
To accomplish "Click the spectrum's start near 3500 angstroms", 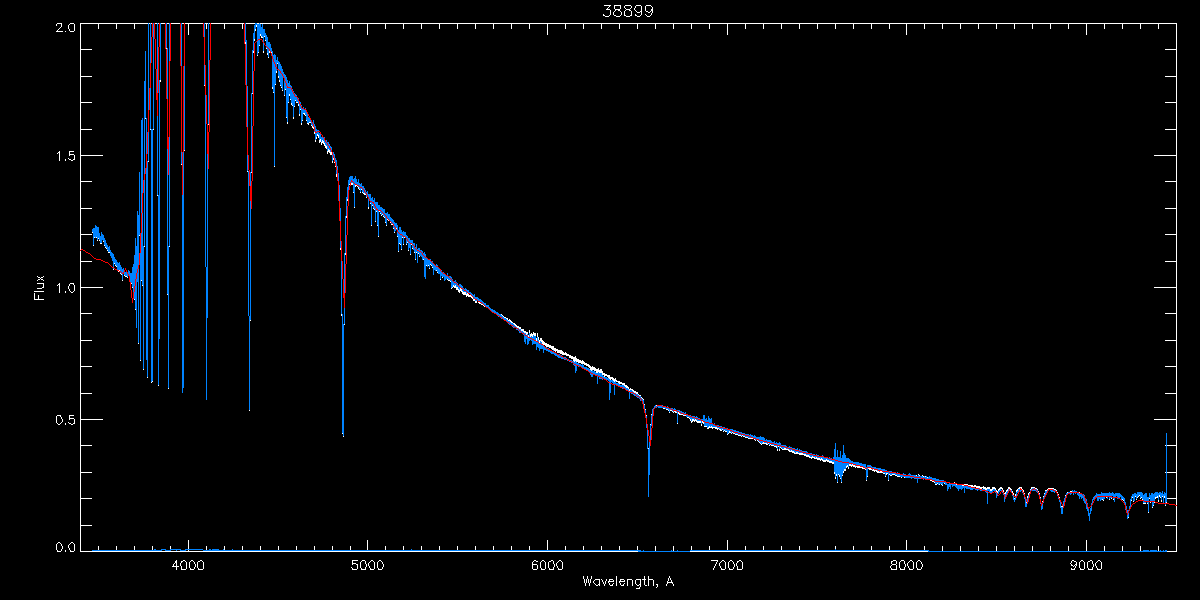I will point(96,235).
